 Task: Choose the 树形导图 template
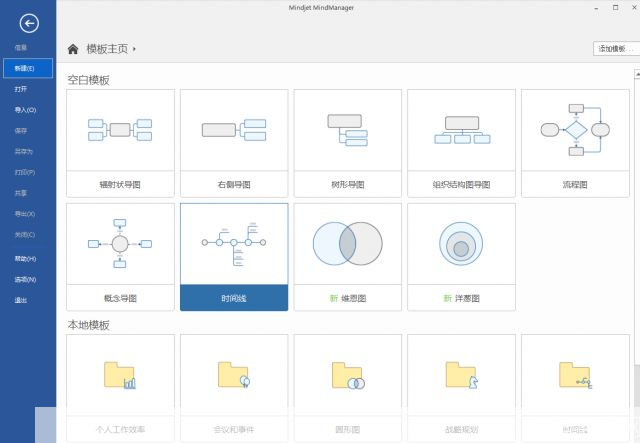[x=348, y=143]
